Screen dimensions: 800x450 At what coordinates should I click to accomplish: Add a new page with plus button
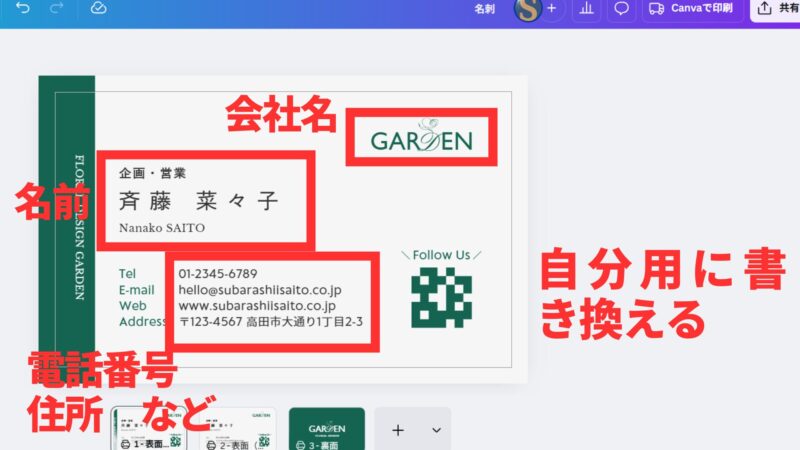click(398, 430)
